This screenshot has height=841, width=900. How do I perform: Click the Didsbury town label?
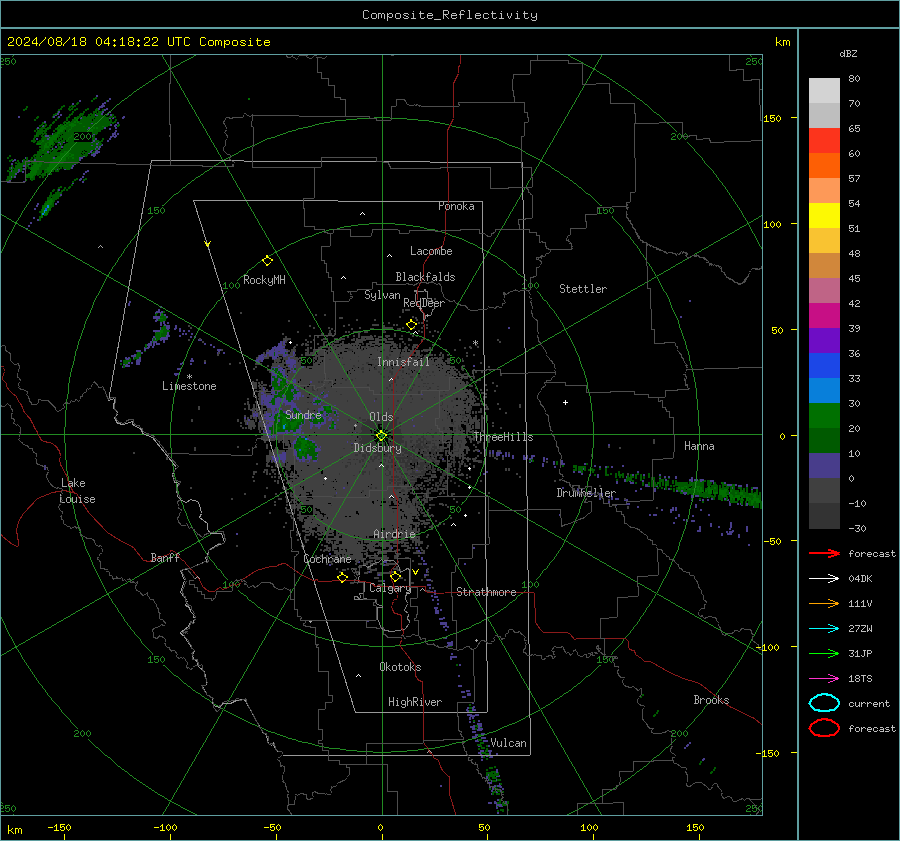click(378, 448)
